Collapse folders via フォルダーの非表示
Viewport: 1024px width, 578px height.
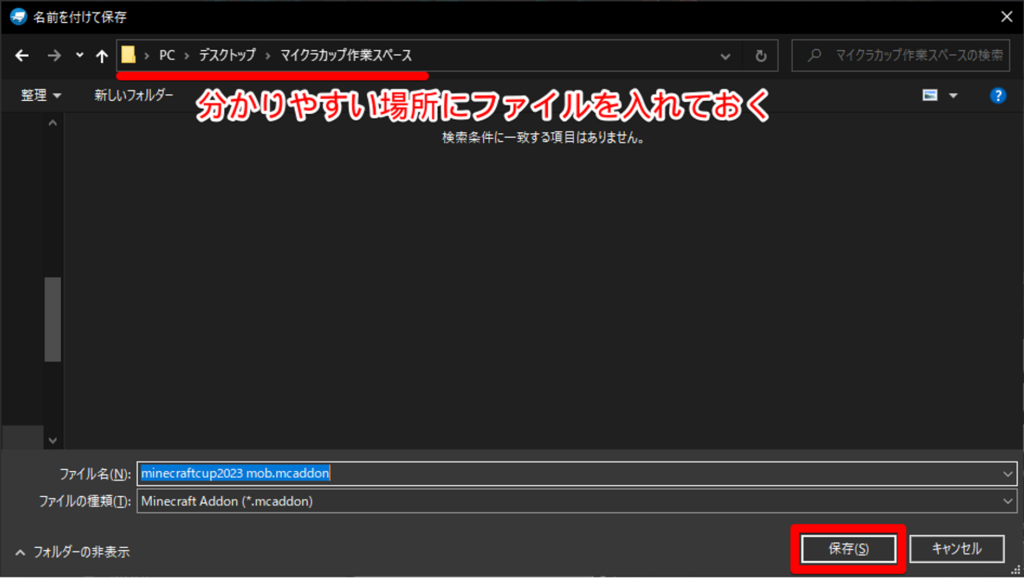pos(72,551)
